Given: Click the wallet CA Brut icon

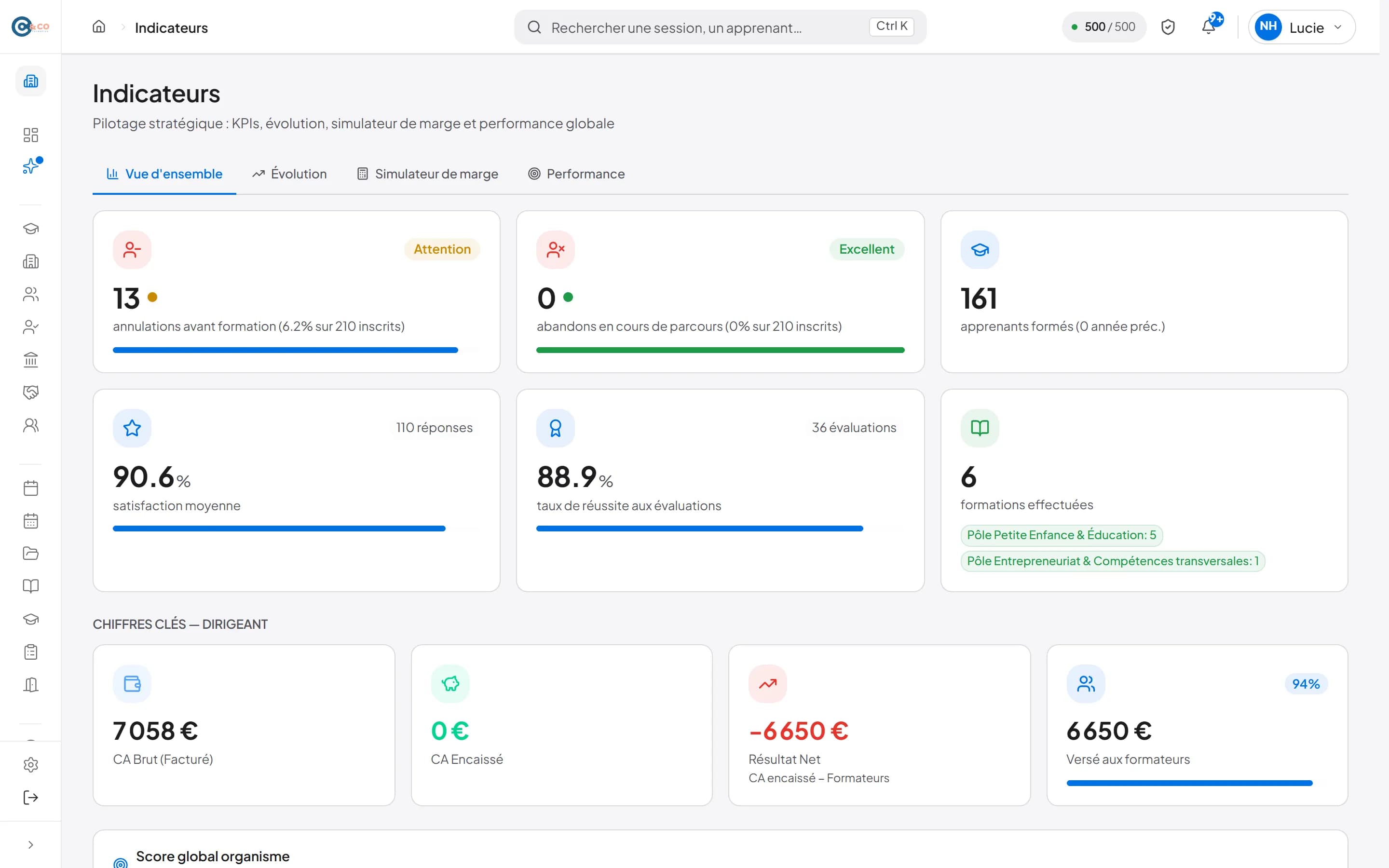Looking at the screenshot, I should click(x=132, y=684).
